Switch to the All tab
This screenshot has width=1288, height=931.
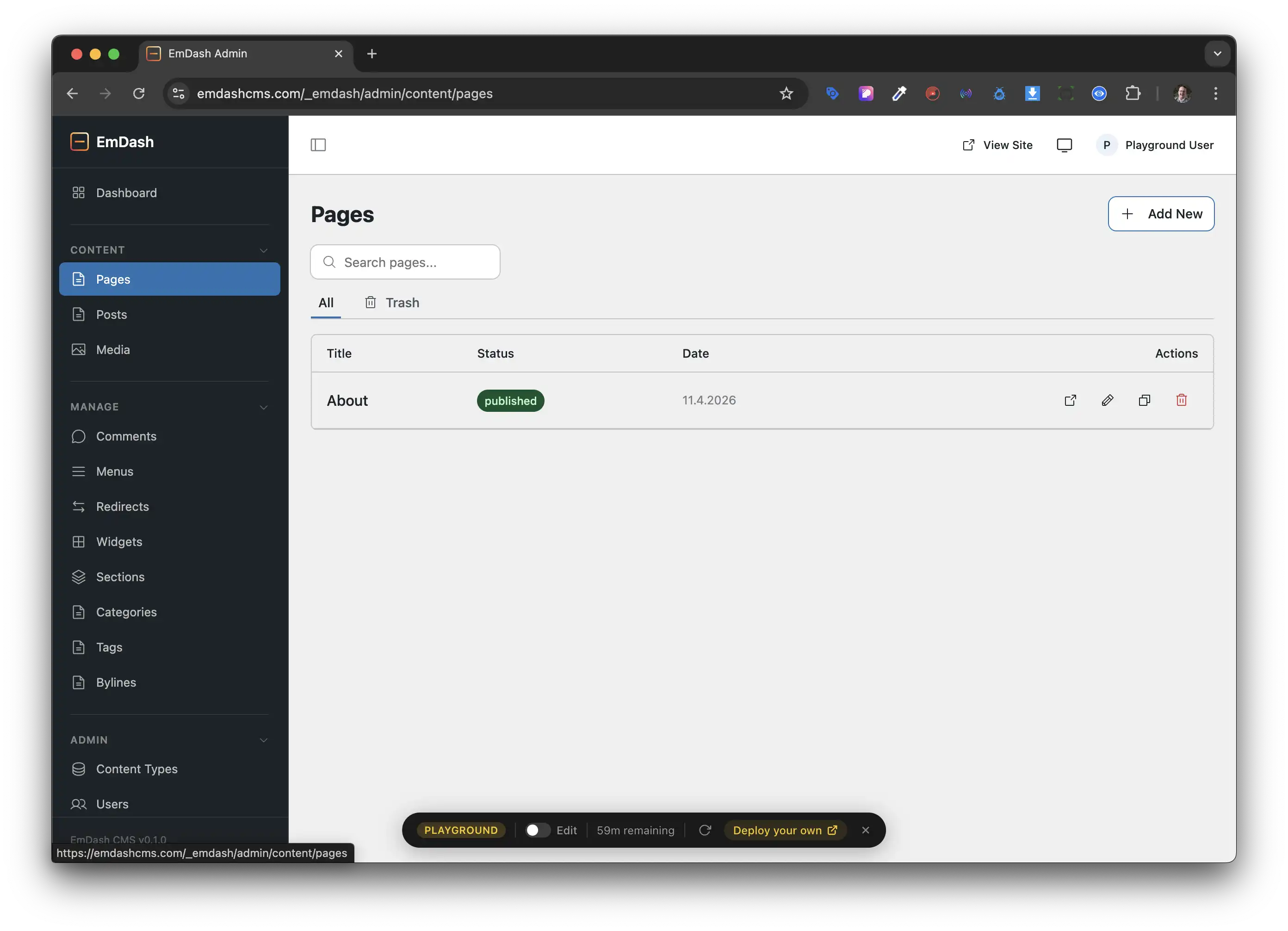tap(326, 303)
